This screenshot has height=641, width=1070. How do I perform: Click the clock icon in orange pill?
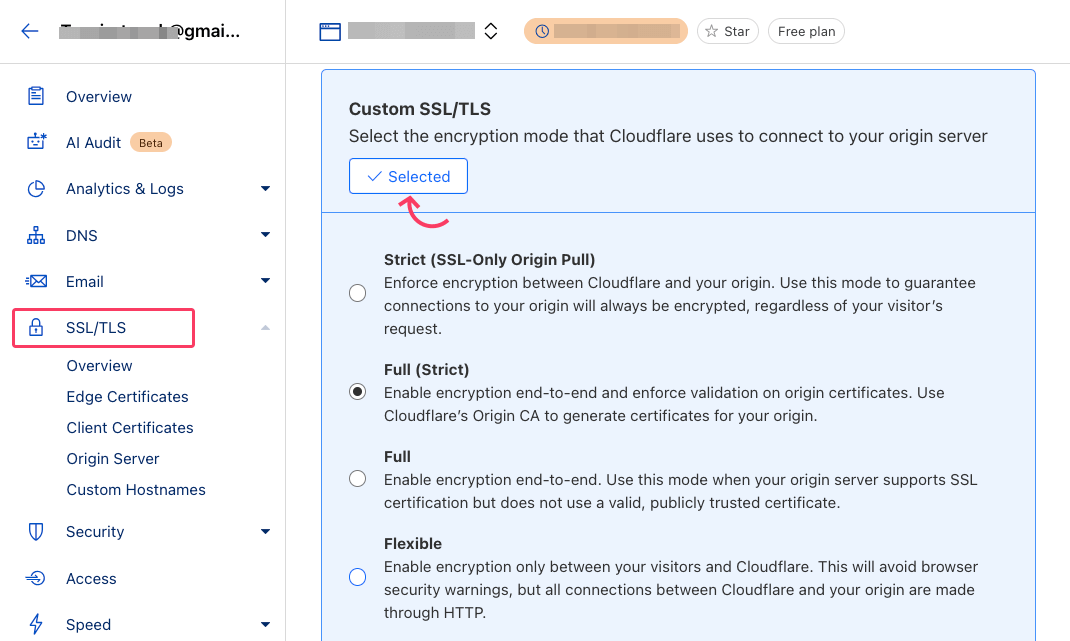[542, 31]
